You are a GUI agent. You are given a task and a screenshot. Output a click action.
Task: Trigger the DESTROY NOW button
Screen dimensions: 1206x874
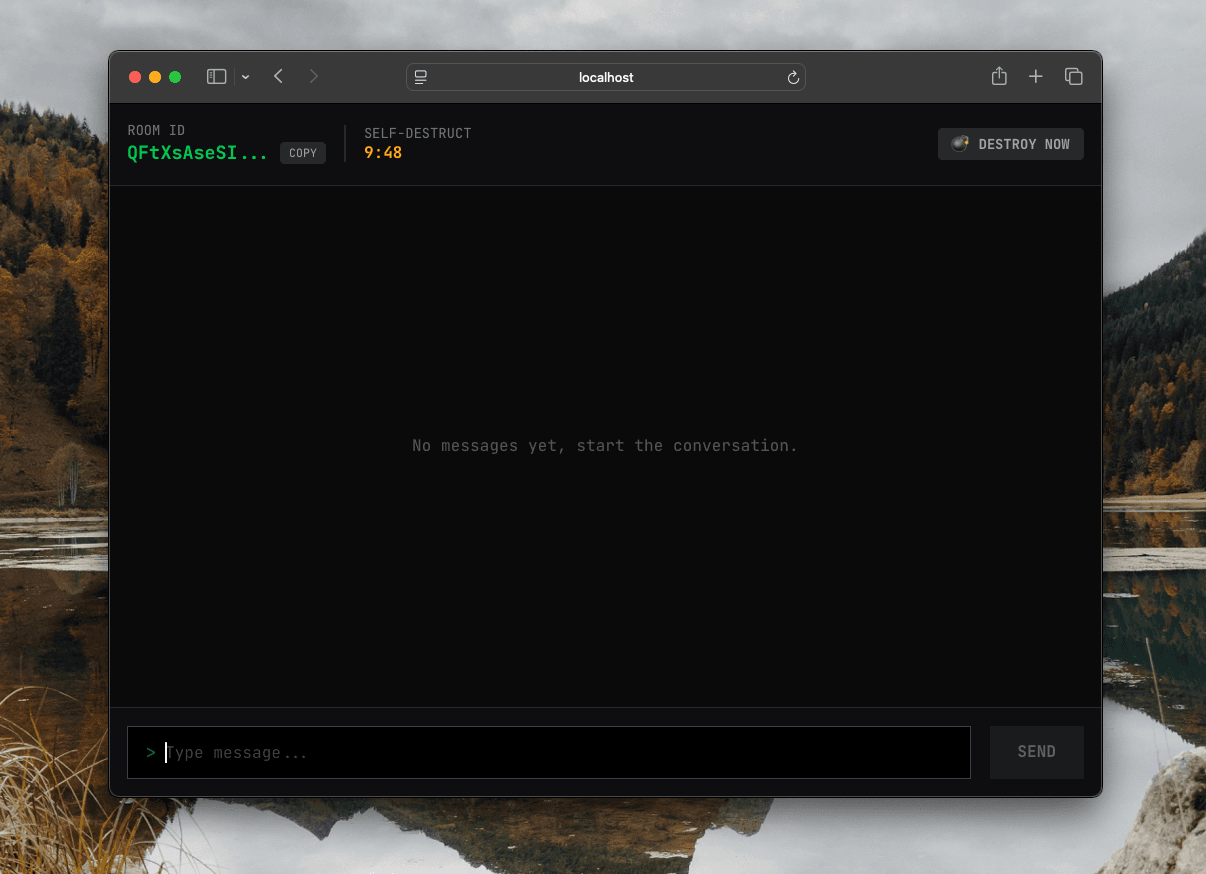pyautogui.click(x=1010, y=143)
